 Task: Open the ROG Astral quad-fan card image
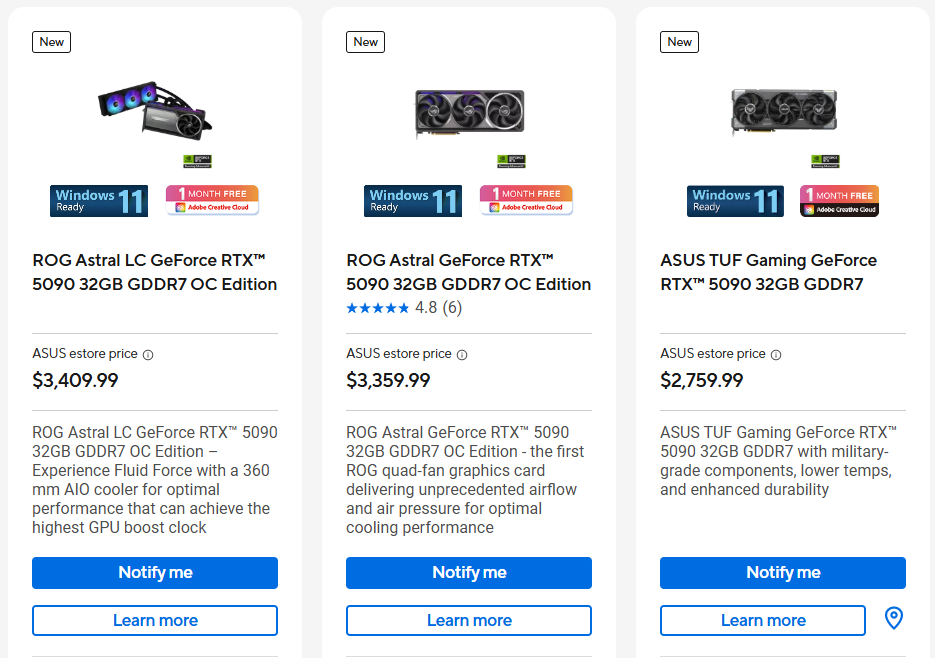click(x=469, y=113)
